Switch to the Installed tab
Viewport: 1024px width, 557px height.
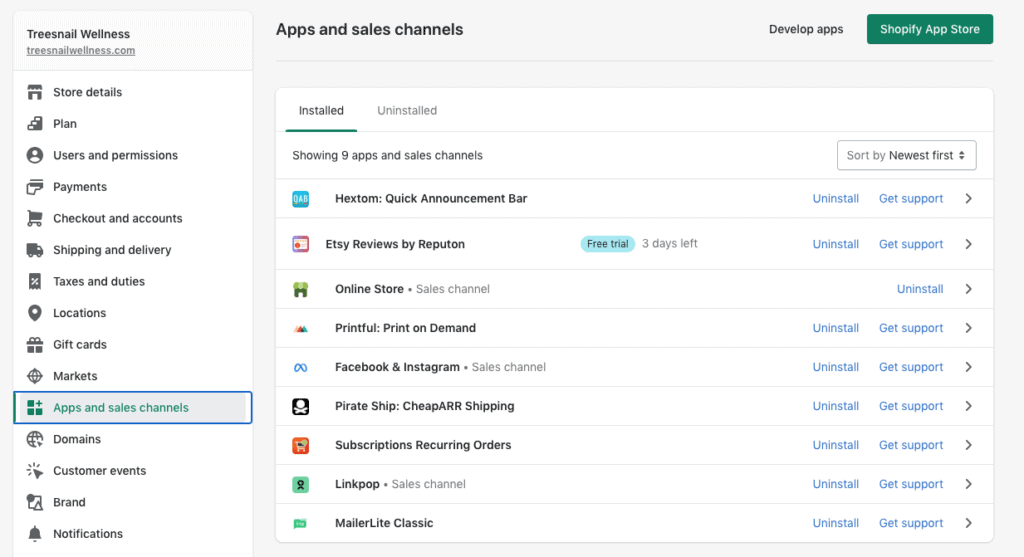click(x=321, y=110)
